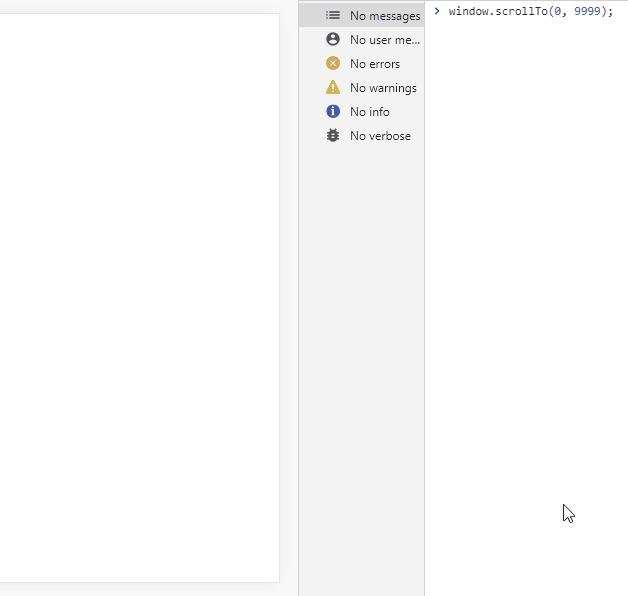Choose the "No errors" filter label
The width and height of the screenshot is (628, 596).
tap(374, 64)
